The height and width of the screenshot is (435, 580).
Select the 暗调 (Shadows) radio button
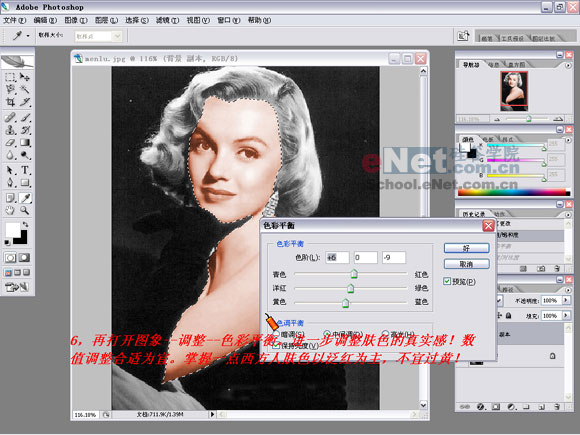(276, 334)
